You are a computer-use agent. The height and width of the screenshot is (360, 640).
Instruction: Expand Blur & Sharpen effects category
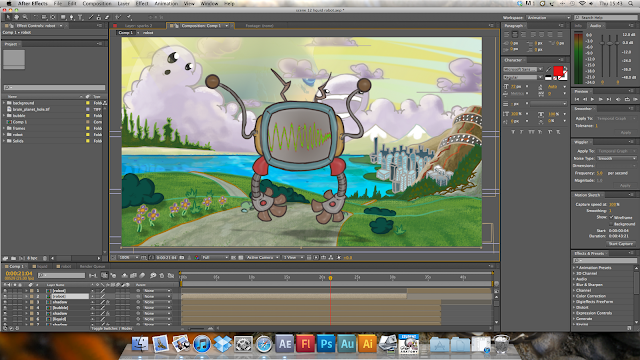(574, 285)
